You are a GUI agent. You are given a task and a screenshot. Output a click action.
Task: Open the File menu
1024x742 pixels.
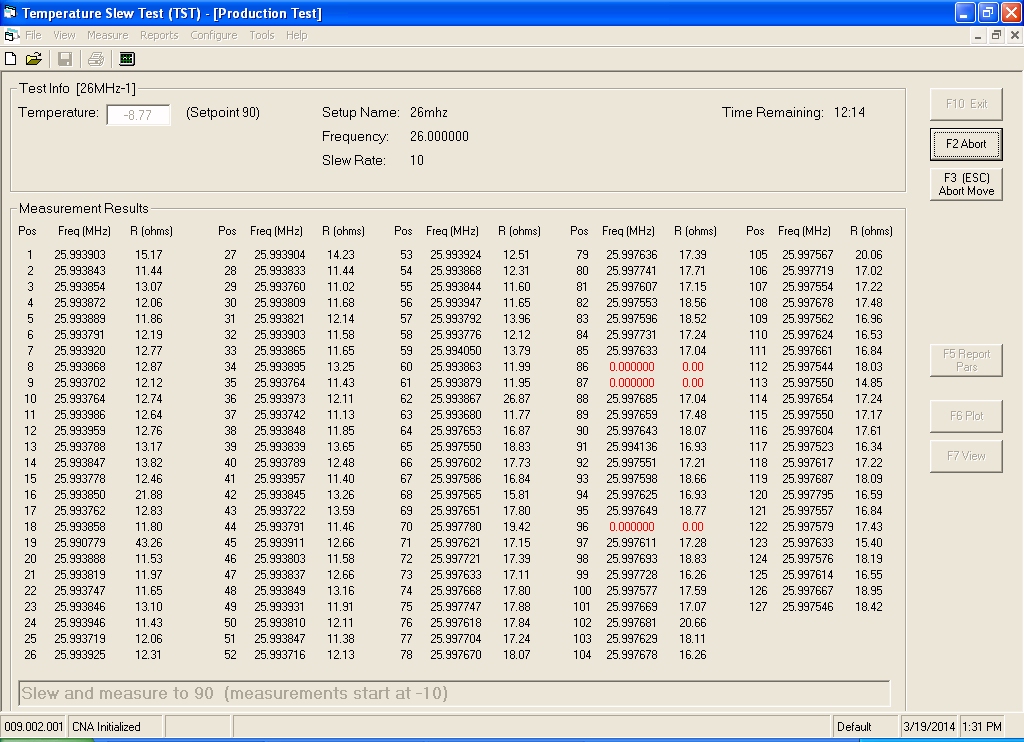click(33, 35)
